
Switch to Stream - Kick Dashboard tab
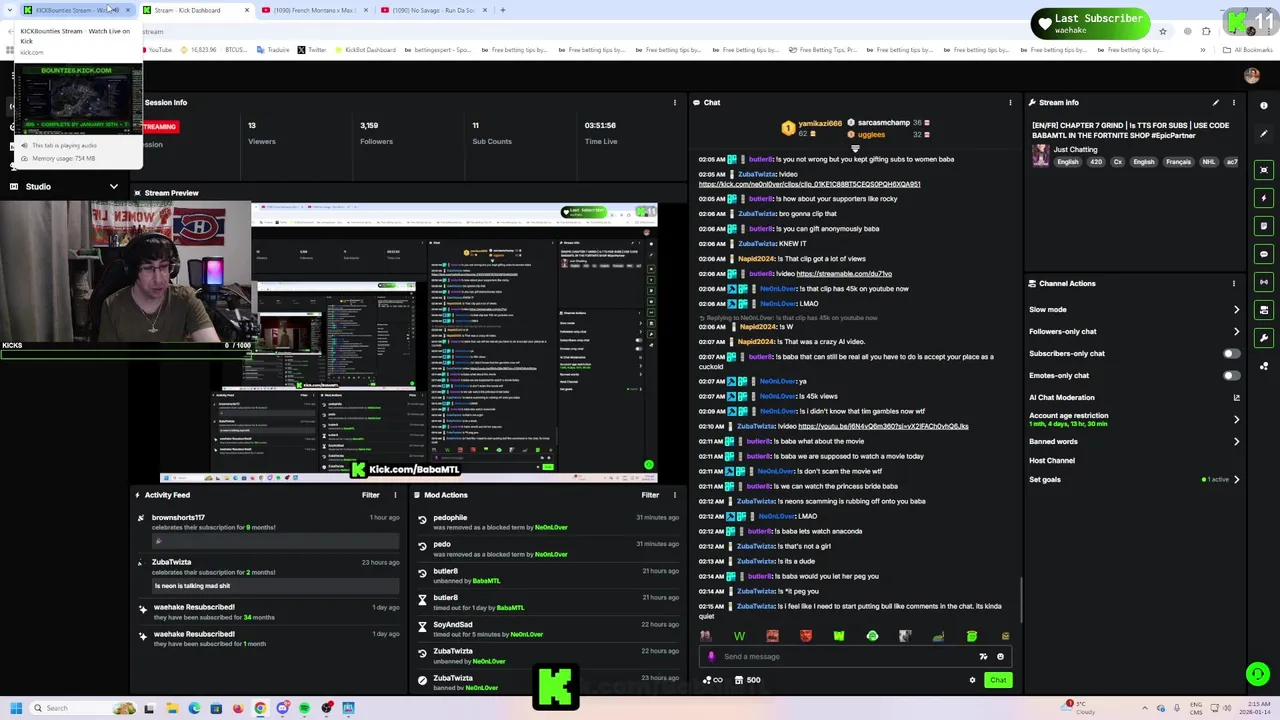click(195, 10)
